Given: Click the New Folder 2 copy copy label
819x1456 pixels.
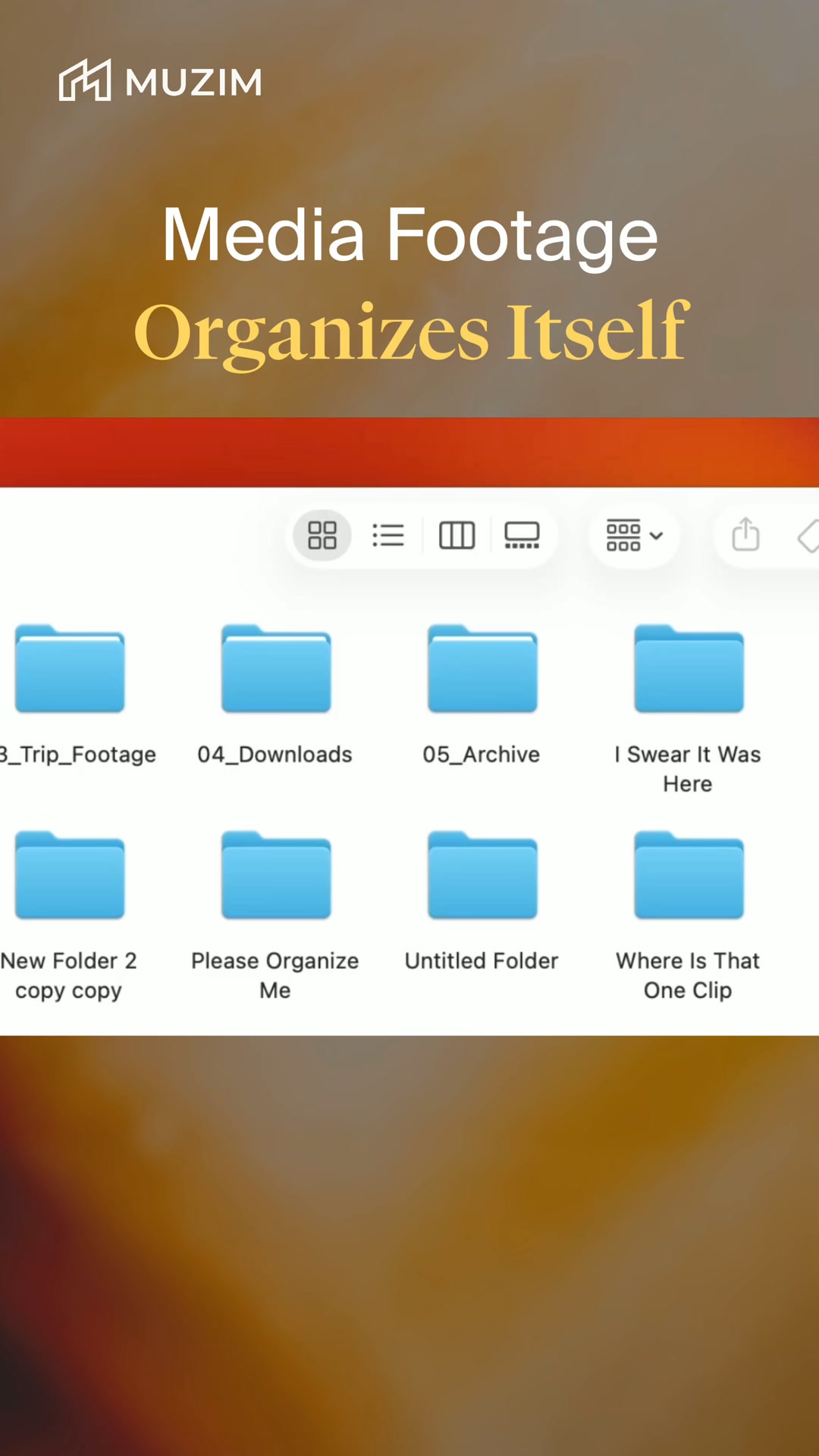Looking at the screenshot, I should [x=69, y=975].
